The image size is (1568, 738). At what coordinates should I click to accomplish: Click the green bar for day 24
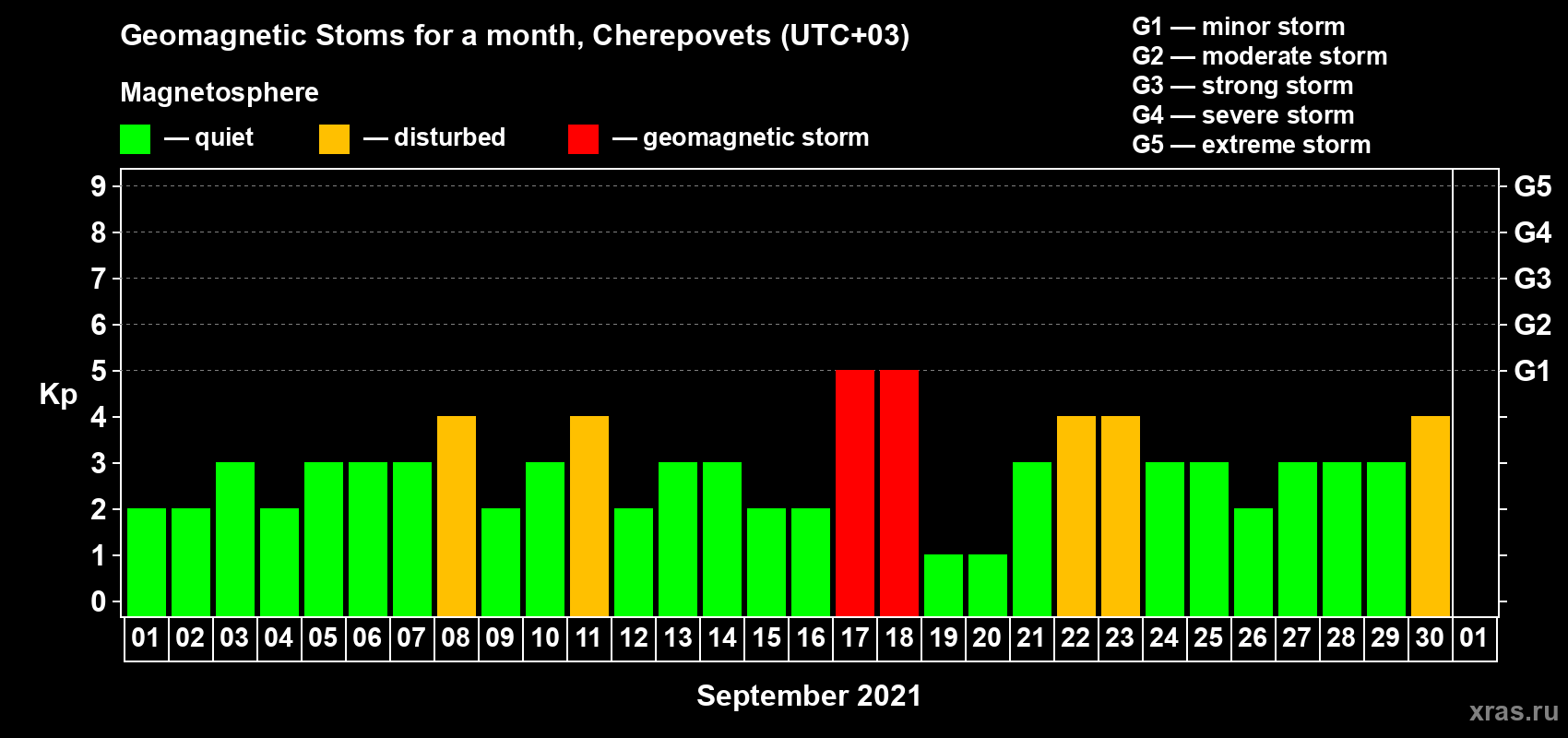[x=1165, y=539]
